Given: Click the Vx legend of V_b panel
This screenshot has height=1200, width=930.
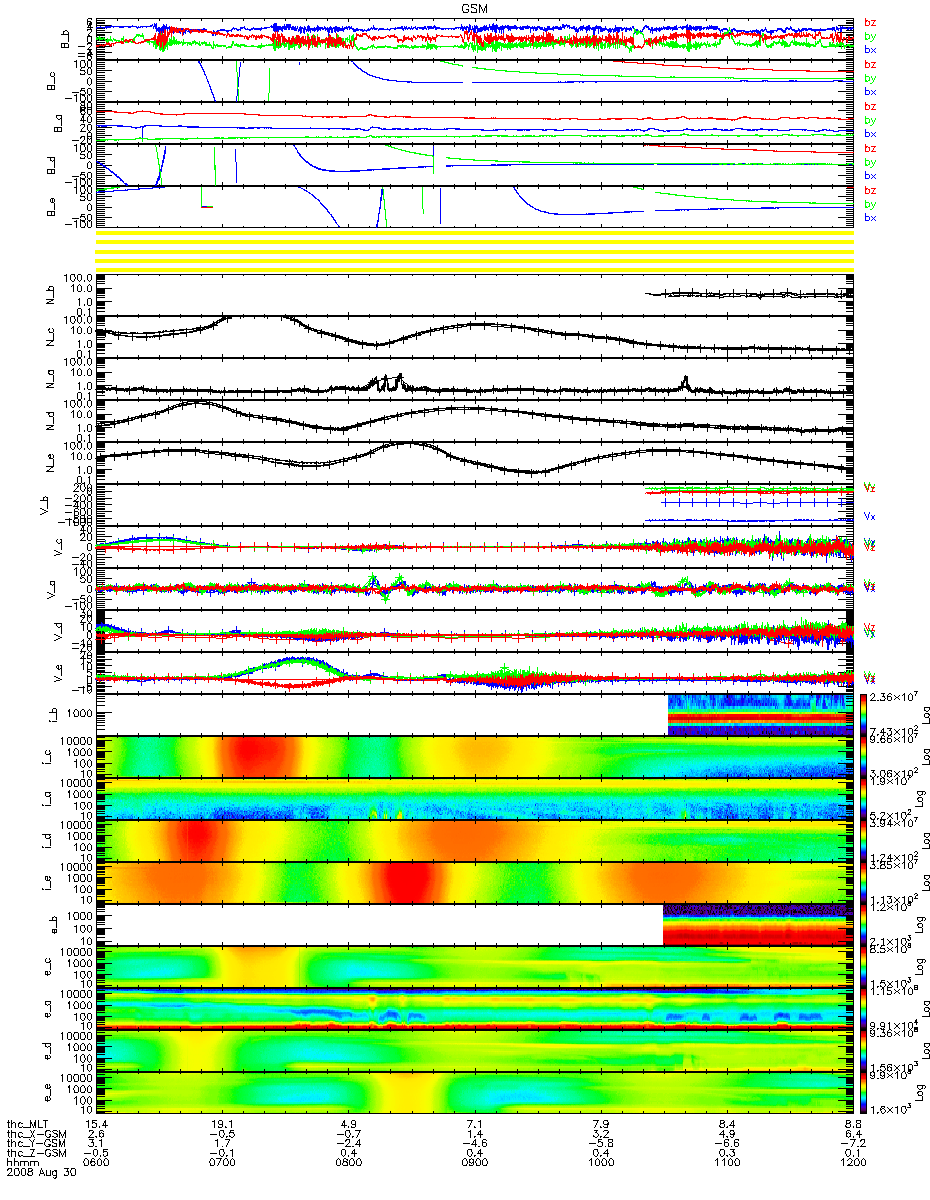Looking at the screenshot, I should [x=871, y=515].
